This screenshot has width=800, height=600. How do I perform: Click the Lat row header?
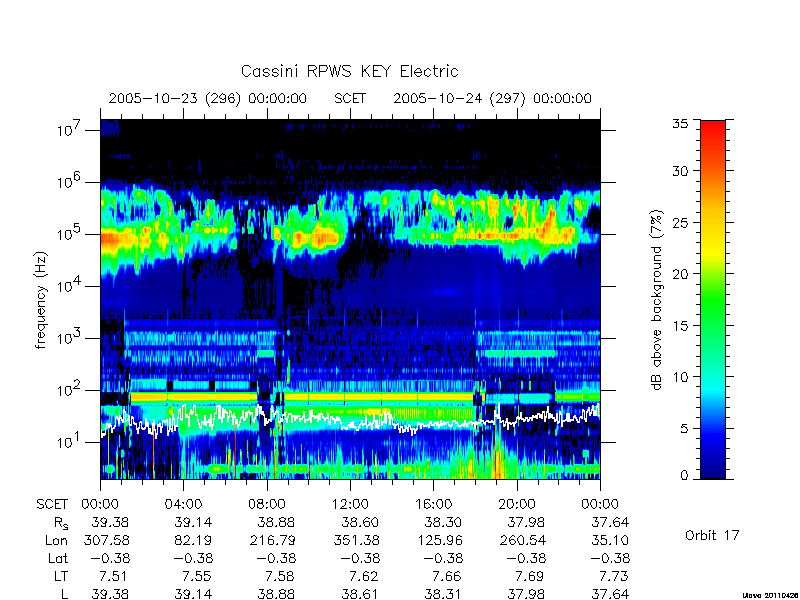click(58, 559)
